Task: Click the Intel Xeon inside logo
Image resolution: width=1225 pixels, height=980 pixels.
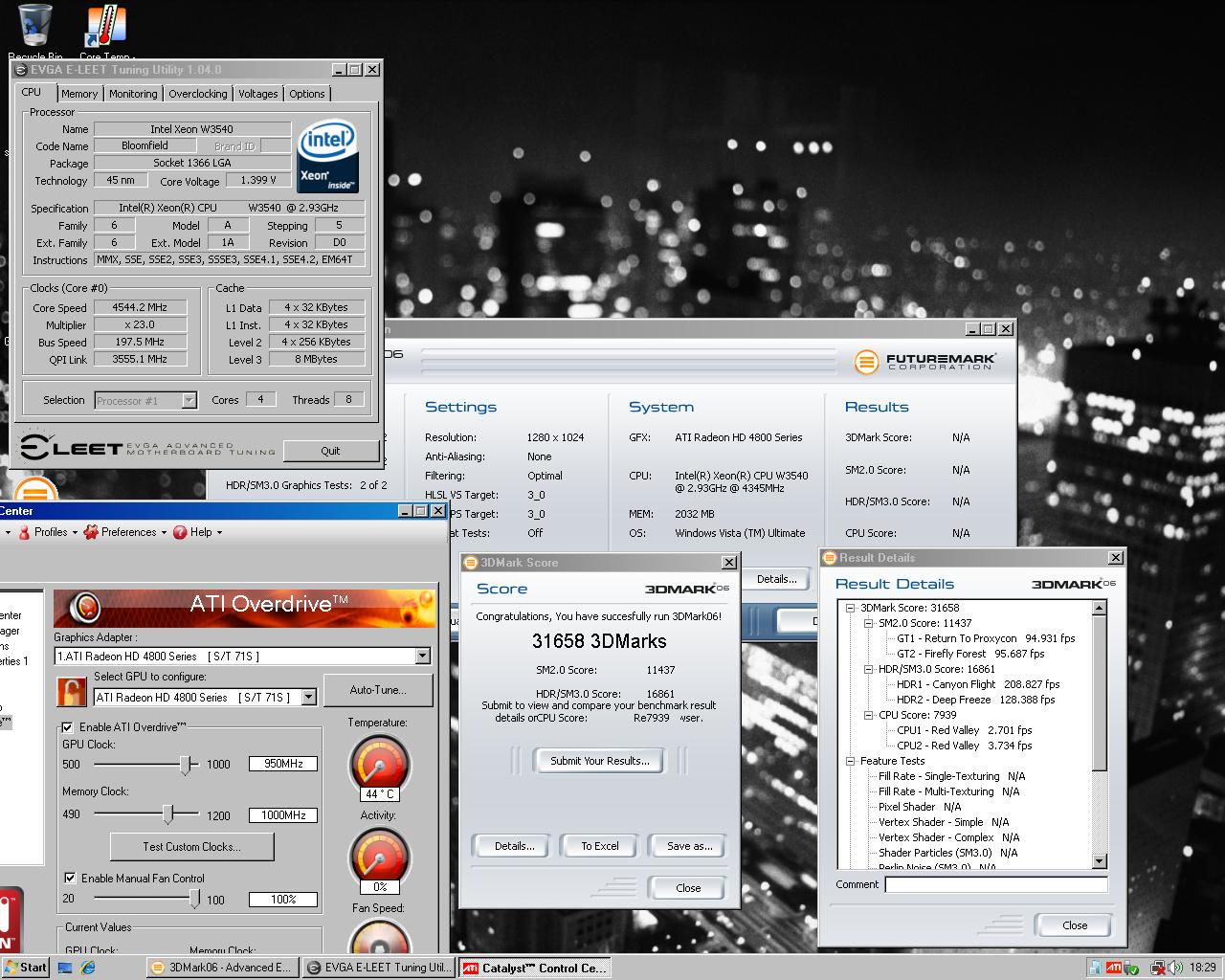Action: (328, 156)
